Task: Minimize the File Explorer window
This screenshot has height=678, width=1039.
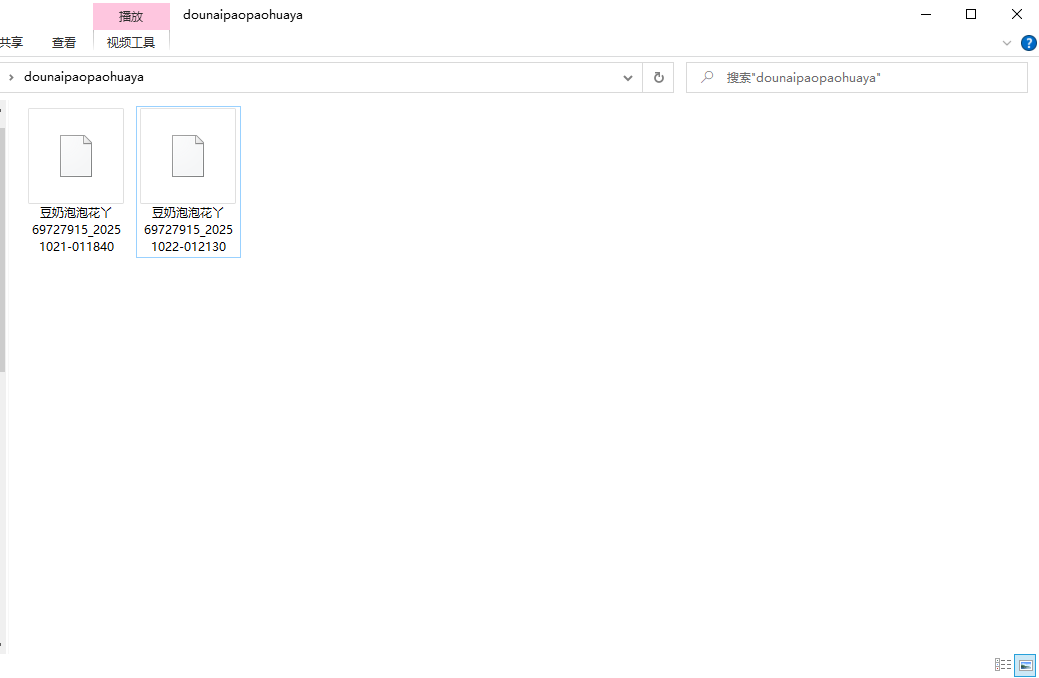Action: (924, 14)
